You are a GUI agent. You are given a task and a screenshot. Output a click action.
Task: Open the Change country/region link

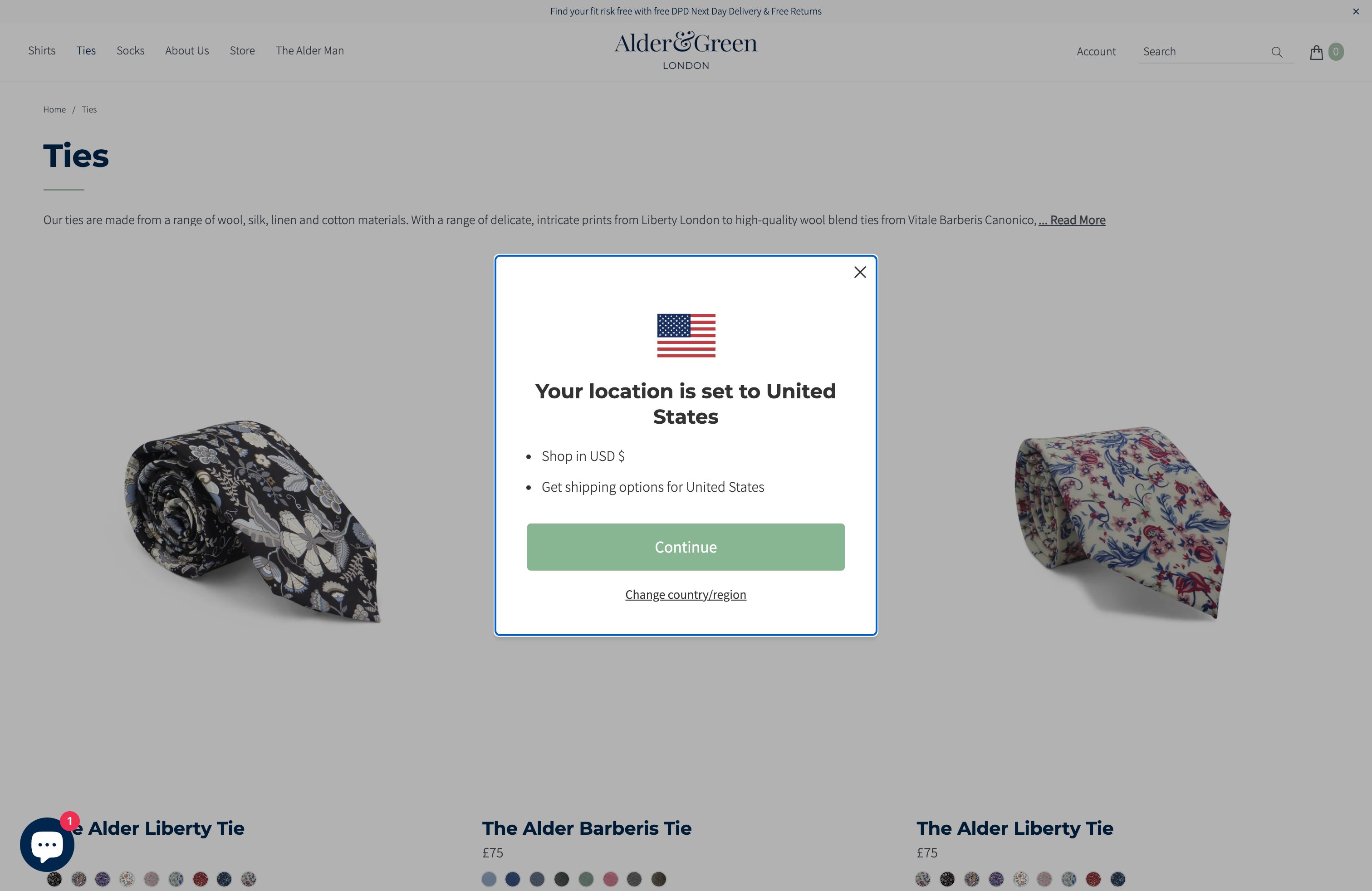tap(686, 594)
